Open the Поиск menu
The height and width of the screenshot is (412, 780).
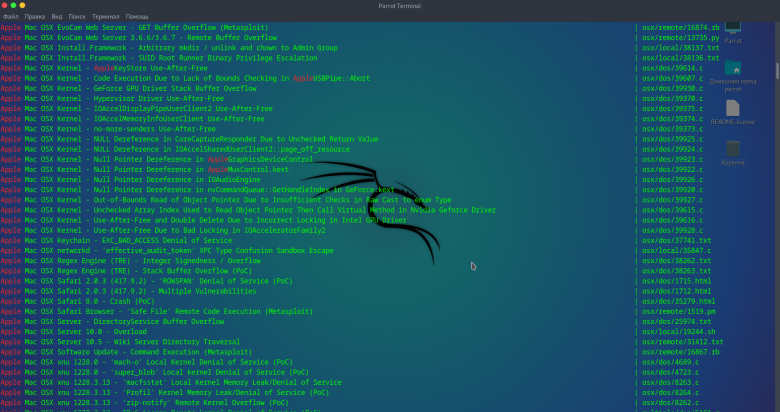(x=77, y=16)
